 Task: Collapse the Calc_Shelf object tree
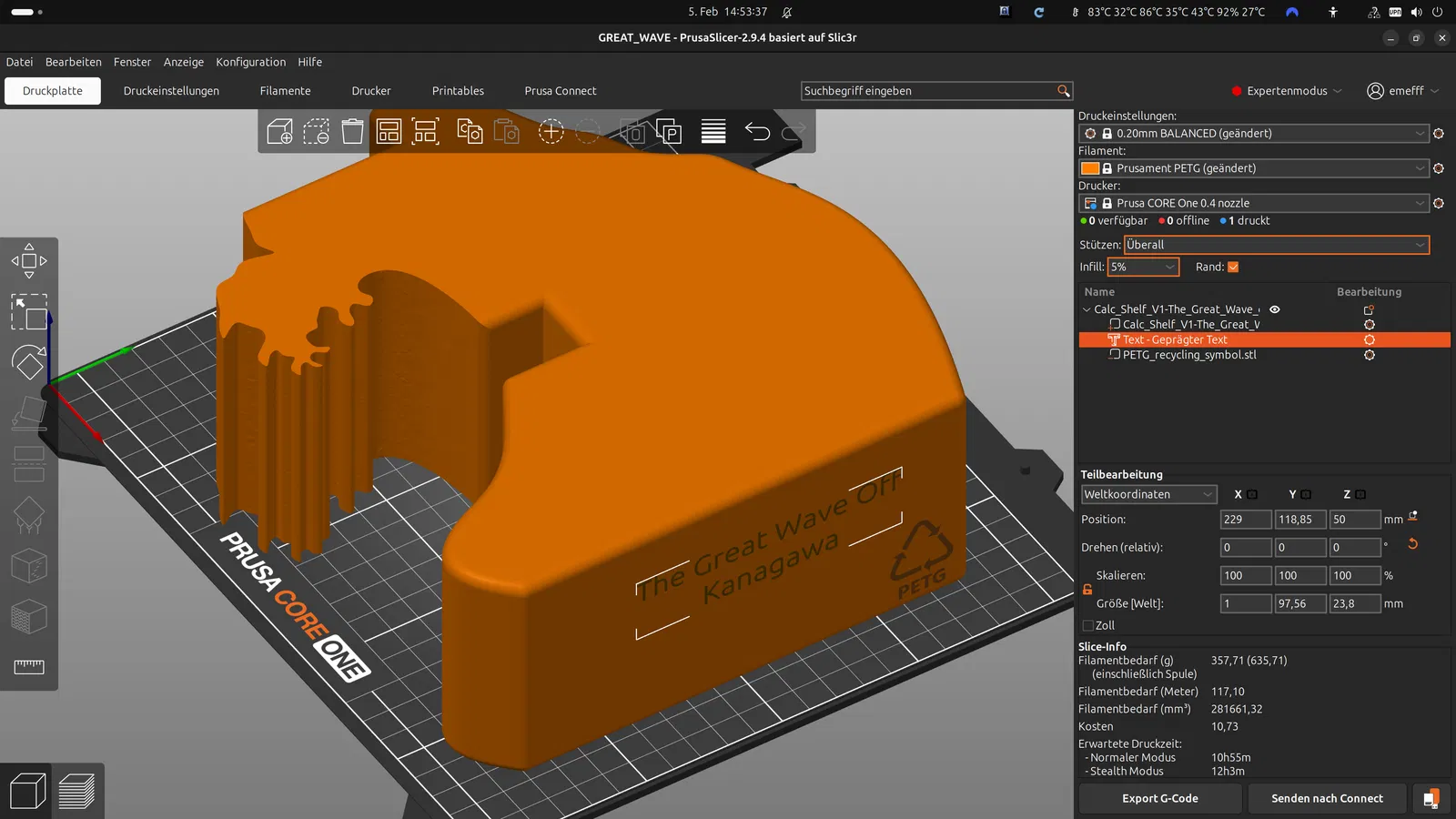[x=1087, y=309]
